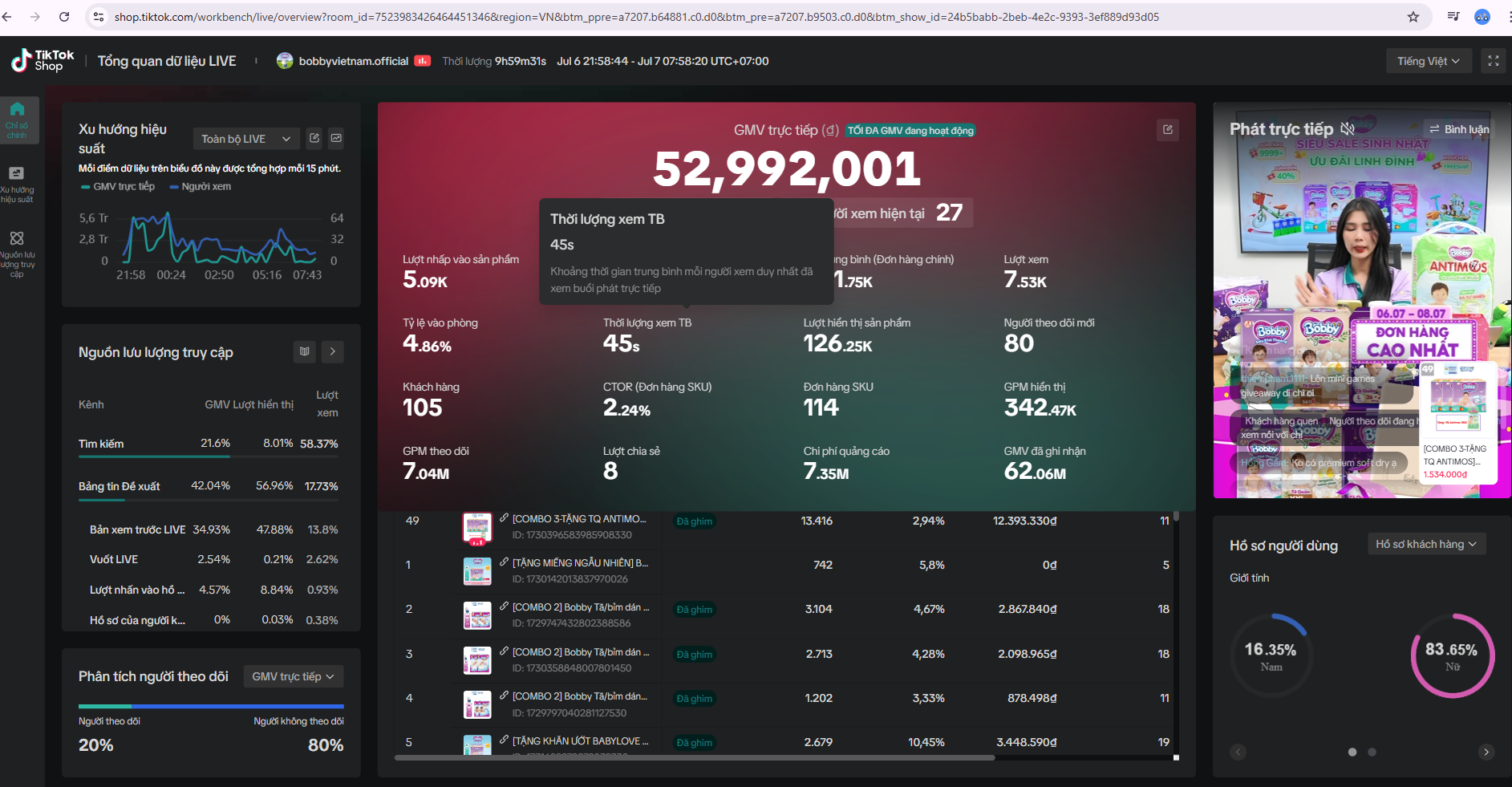Screen dimensions: 1512x787
Task: Click edit icon in Xu hướng hiệu suất panel
Action: (x=314, y=138)
